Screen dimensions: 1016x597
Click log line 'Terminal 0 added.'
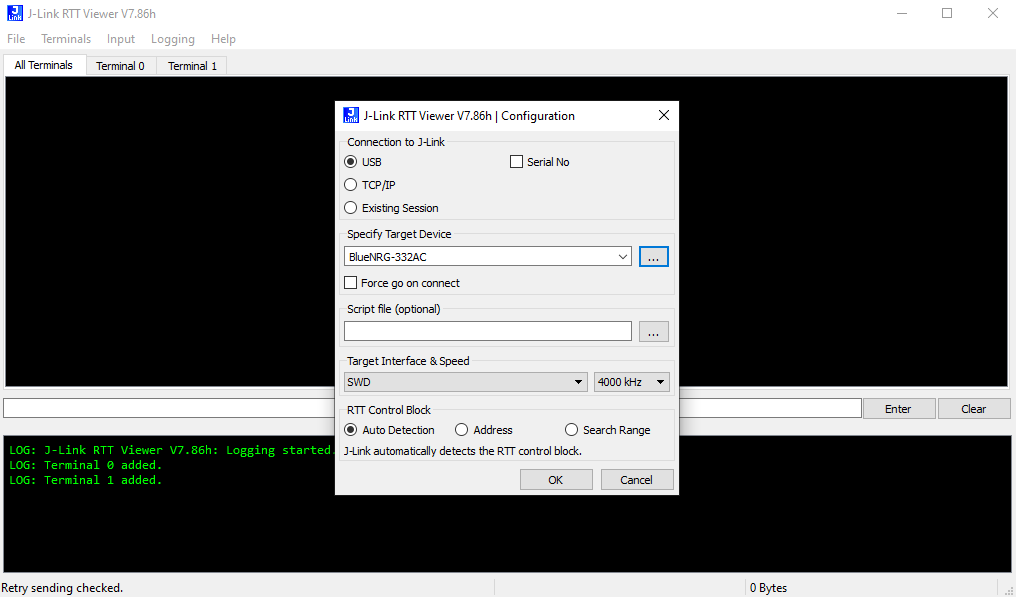click(x=86, y=465)
